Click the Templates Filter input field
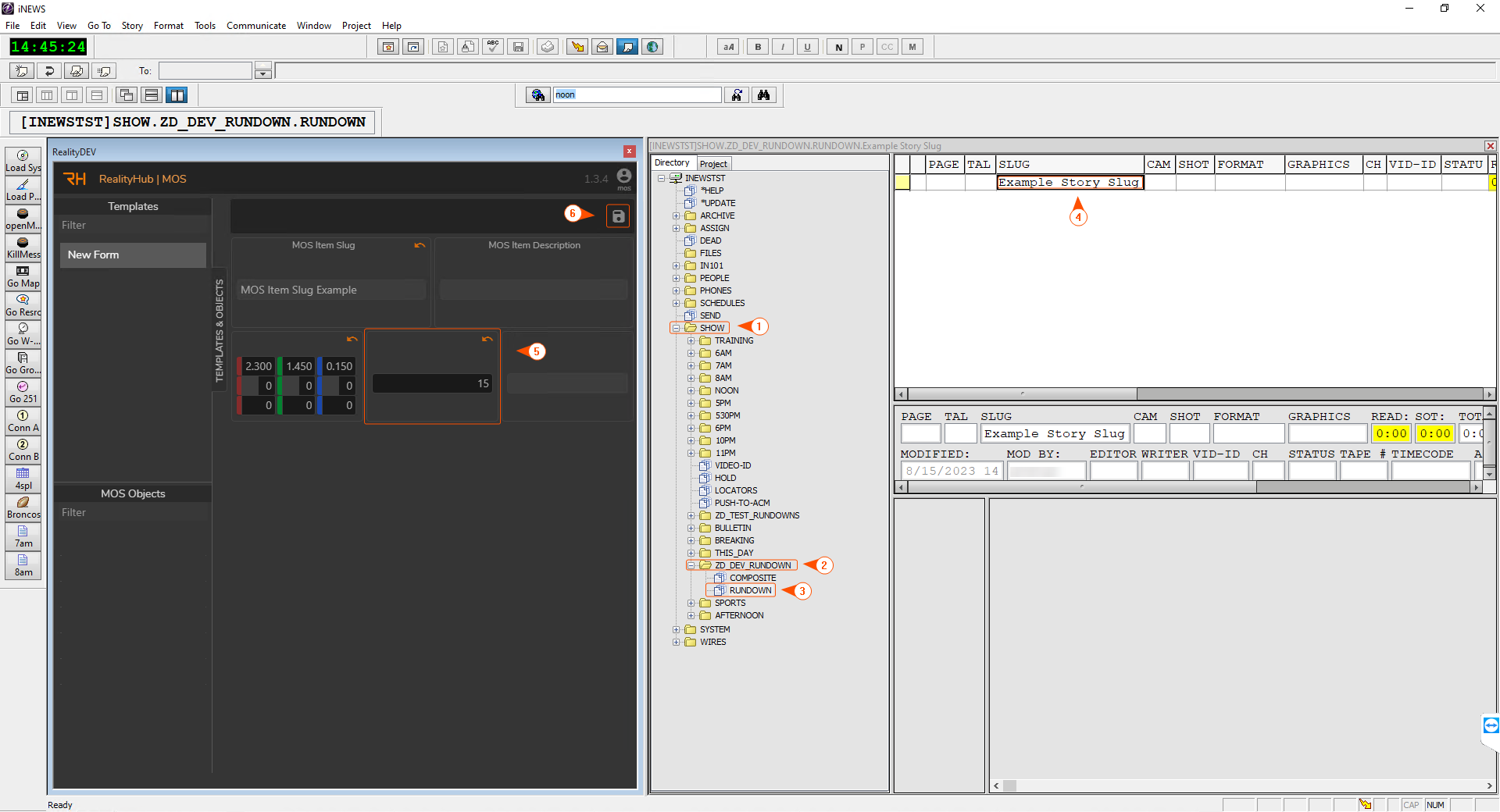 click(133, 225)
